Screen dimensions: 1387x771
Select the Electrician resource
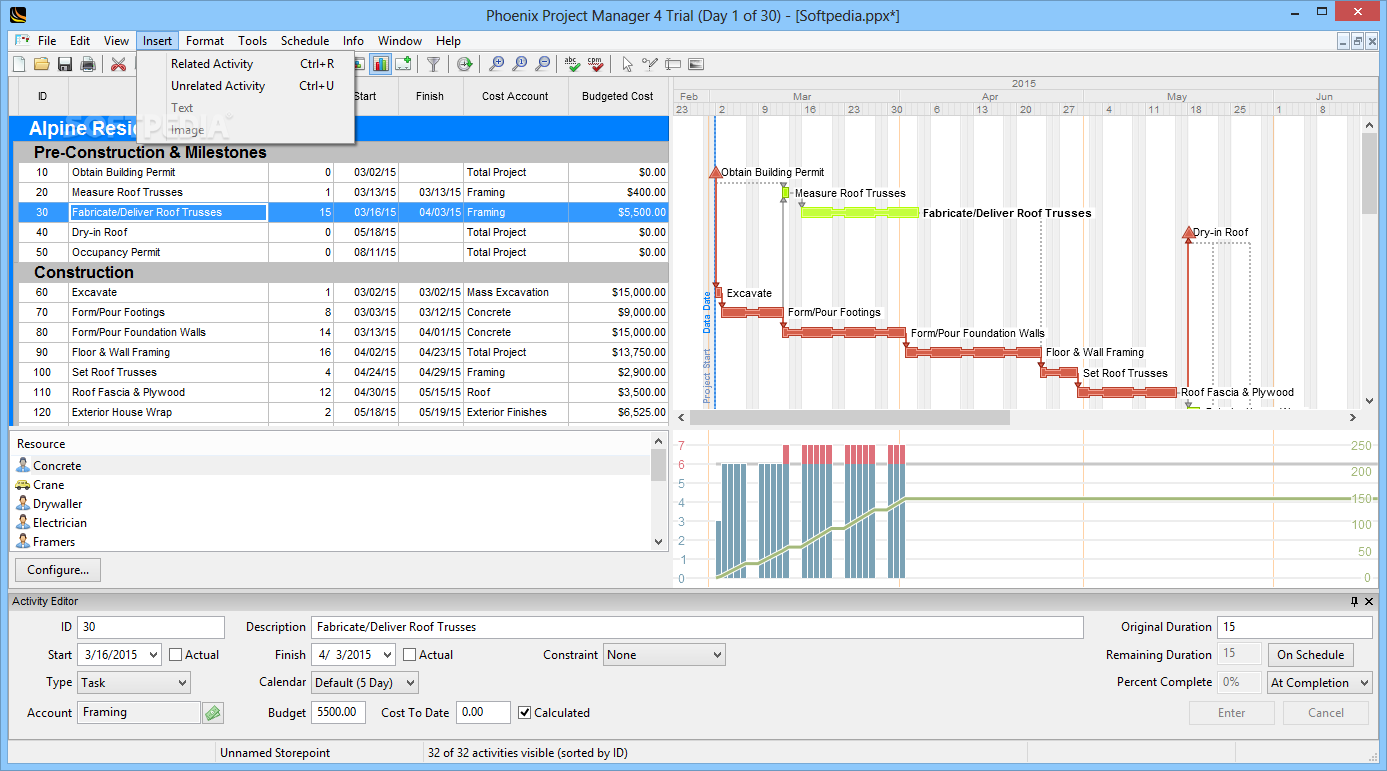pos(331,523)
